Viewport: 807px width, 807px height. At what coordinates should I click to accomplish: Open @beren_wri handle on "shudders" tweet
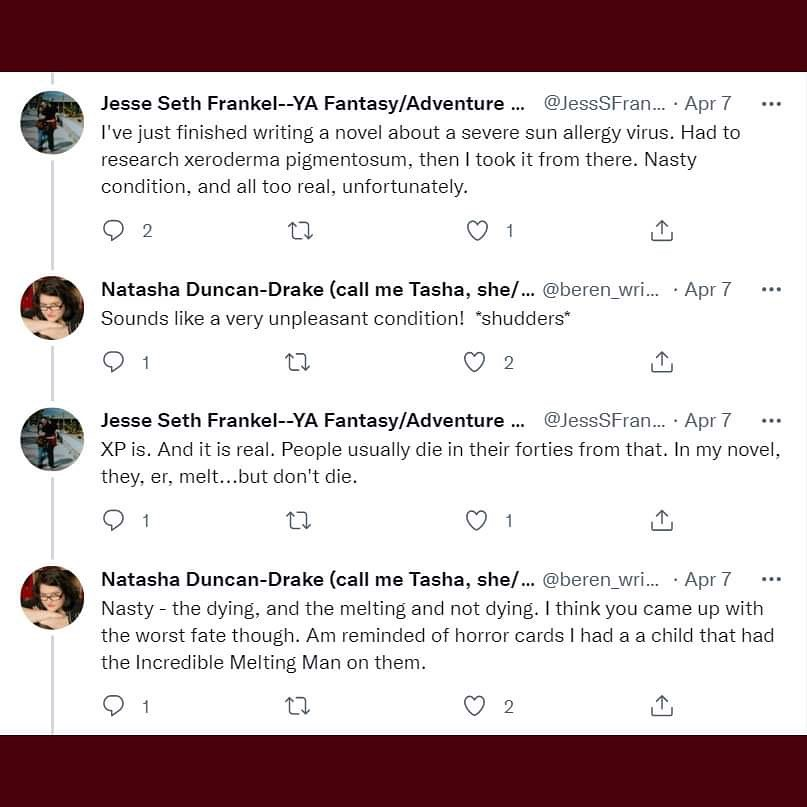tap(601, 290)
